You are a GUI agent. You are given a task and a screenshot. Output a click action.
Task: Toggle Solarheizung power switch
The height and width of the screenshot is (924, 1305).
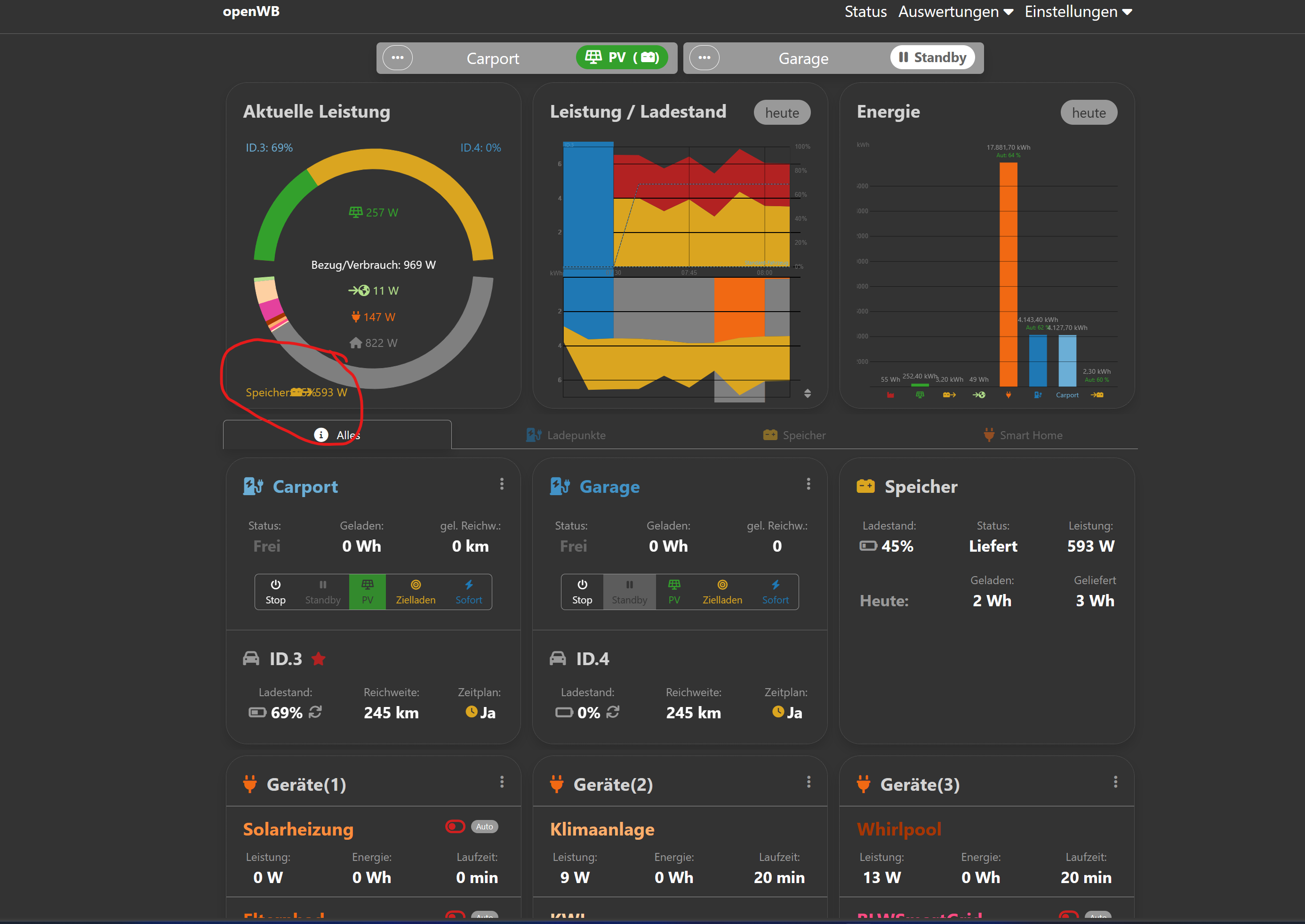tap(455, 826)
